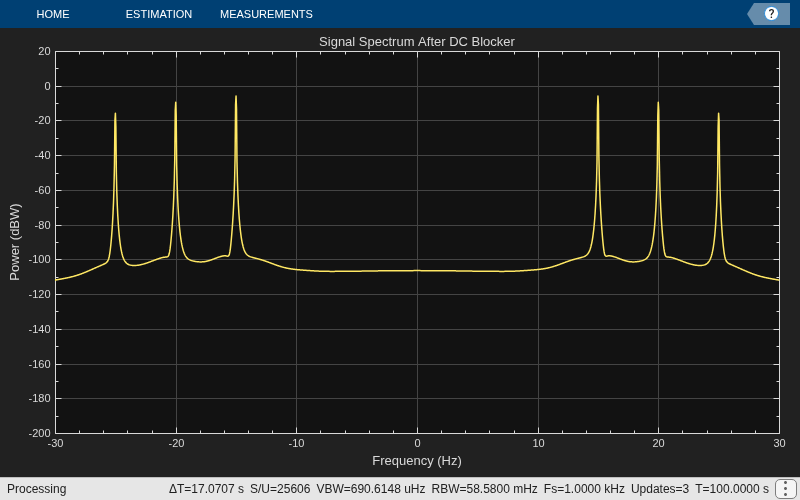Image resolution: width=800 pixels, height=500 pixels.
Task: Click the plot title Signal Spectrum After DC Blocker
Action: [417, 42]
